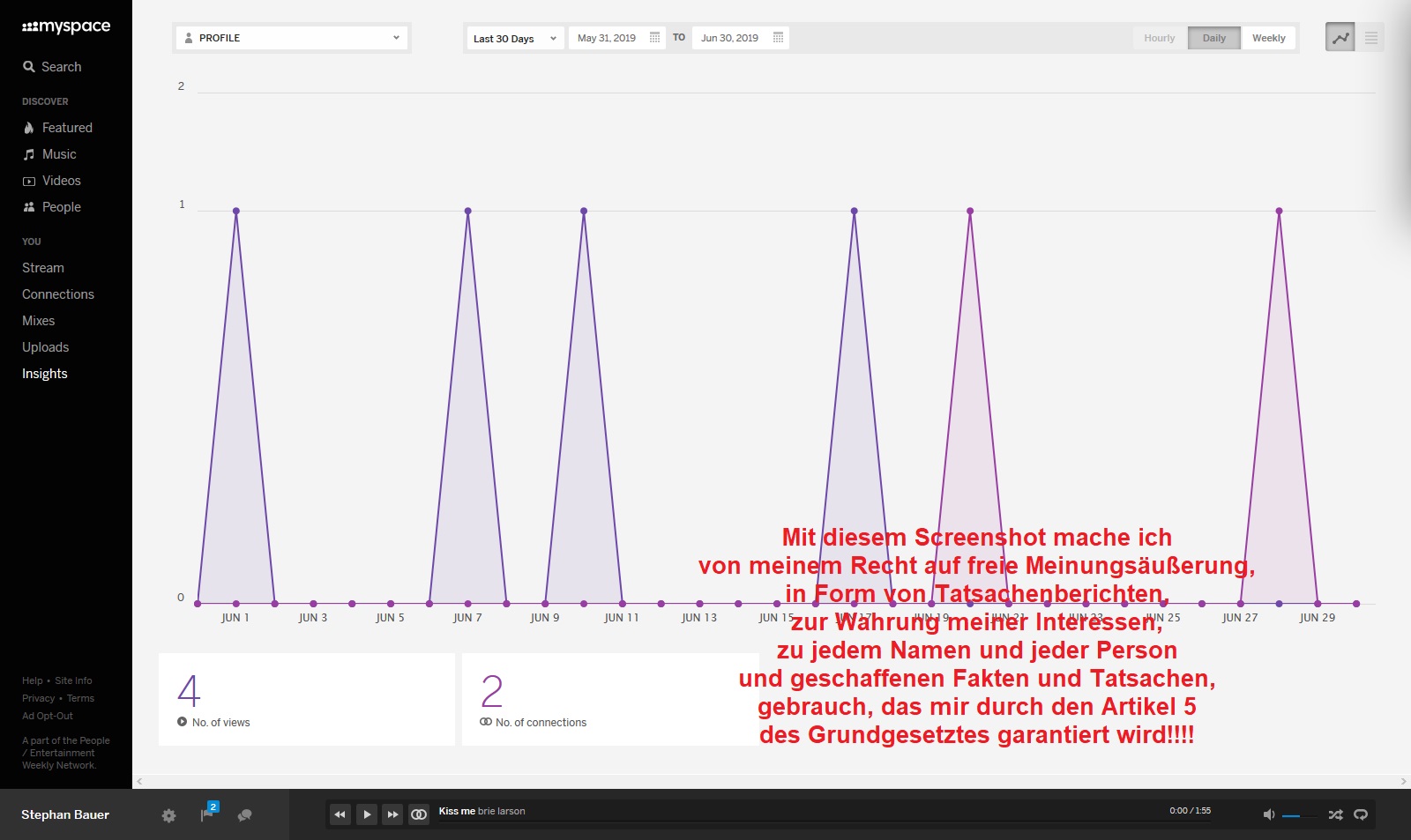Click the Kiss me song title

point(457,811)
